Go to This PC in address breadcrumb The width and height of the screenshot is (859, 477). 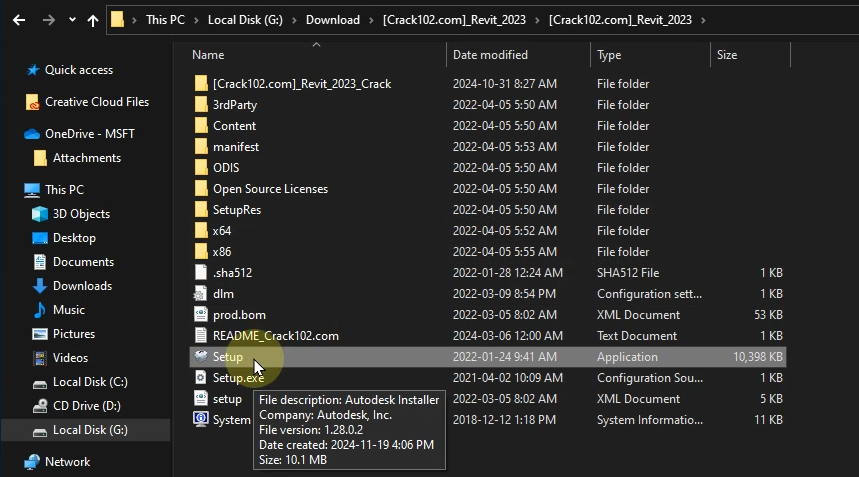click(x=166, y=20)
